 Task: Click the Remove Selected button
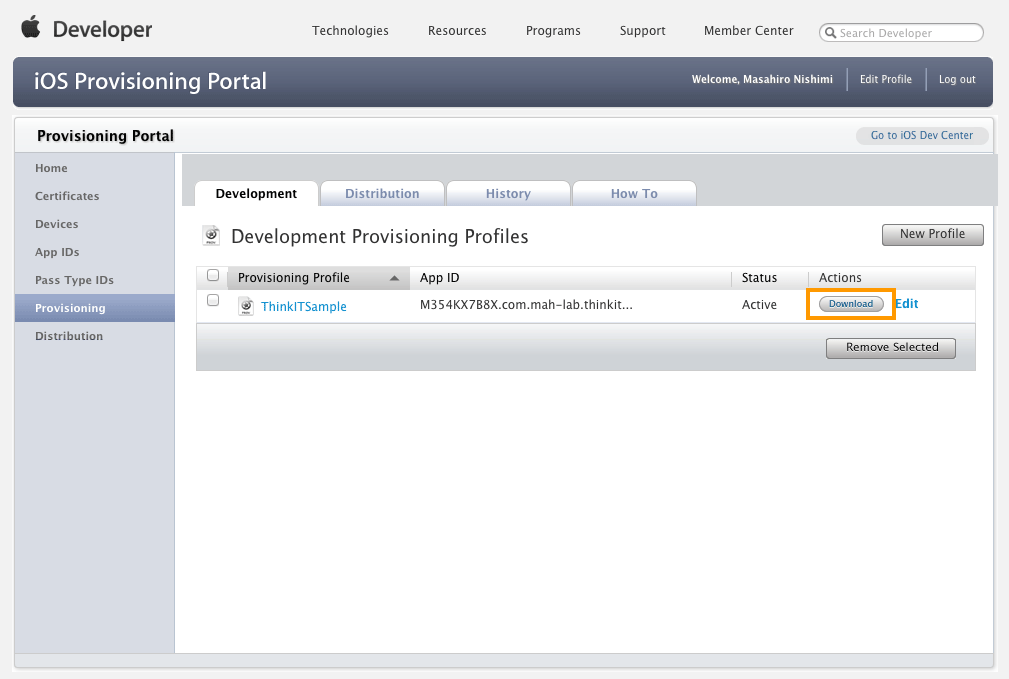click(891, 348)
